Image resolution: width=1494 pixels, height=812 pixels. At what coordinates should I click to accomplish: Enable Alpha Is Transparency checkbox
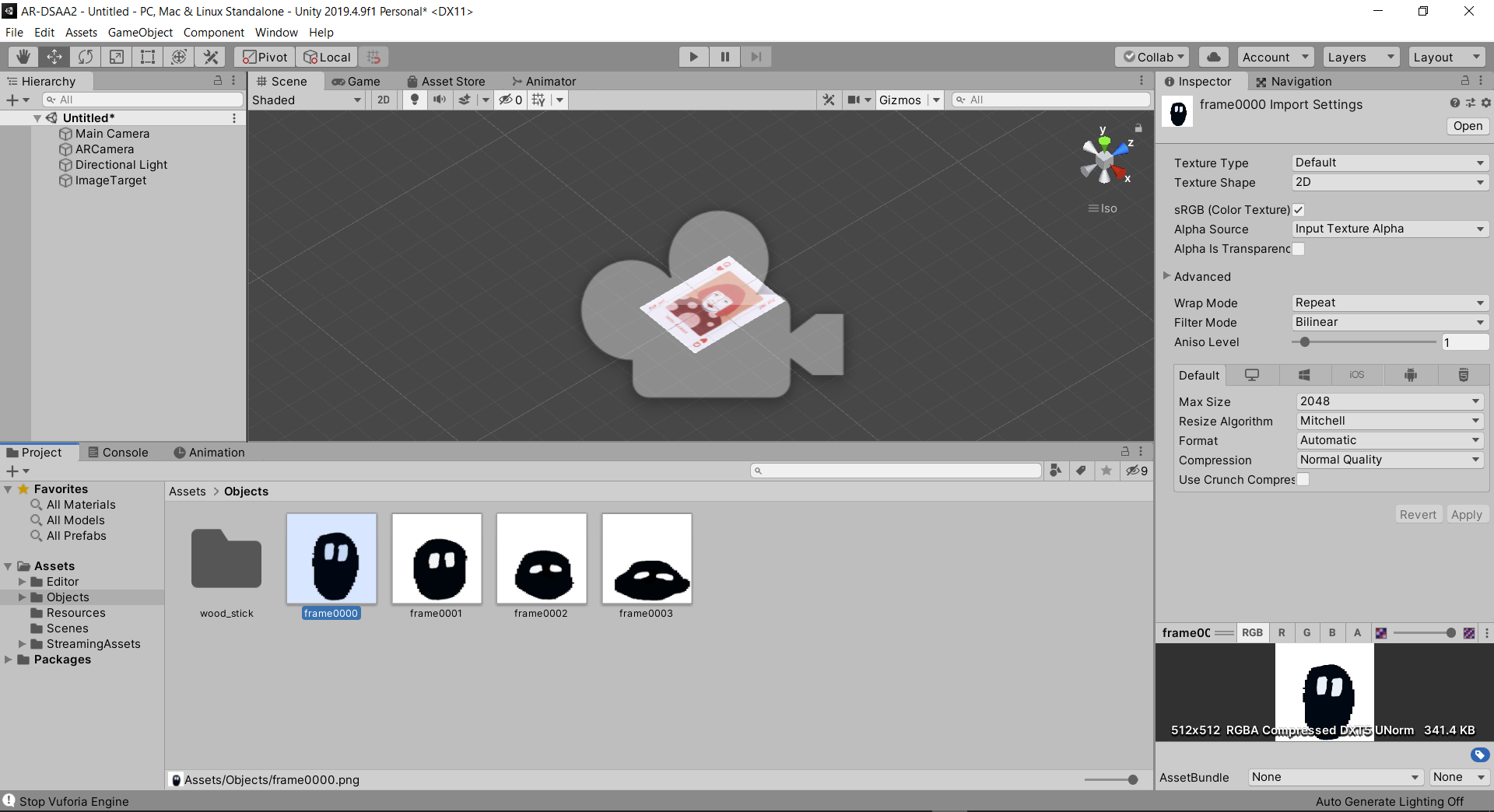point(1299,249)
